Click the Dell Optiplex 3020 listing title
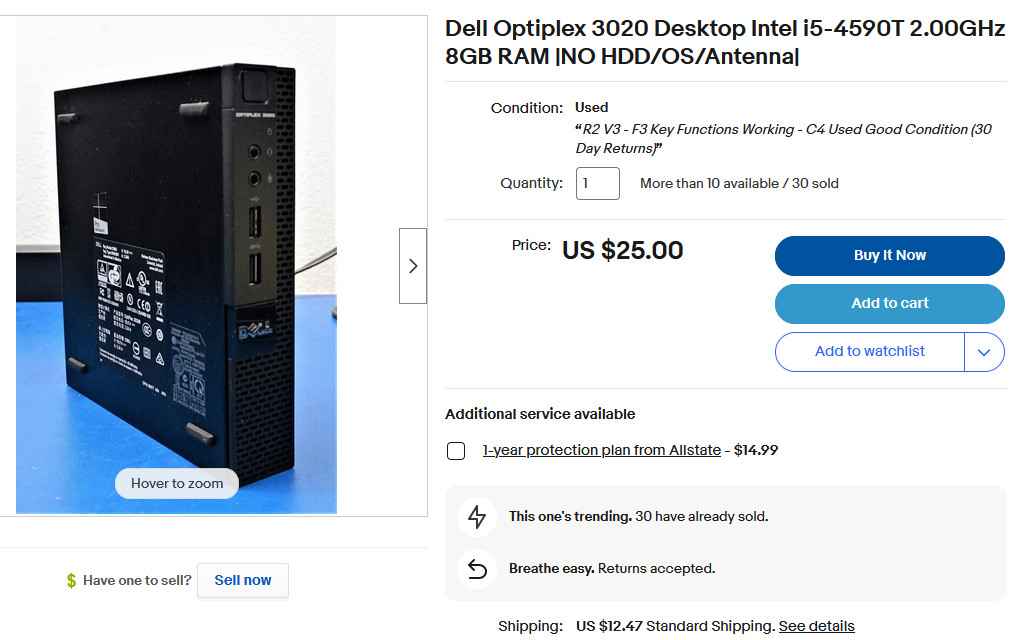 point(725,43)
